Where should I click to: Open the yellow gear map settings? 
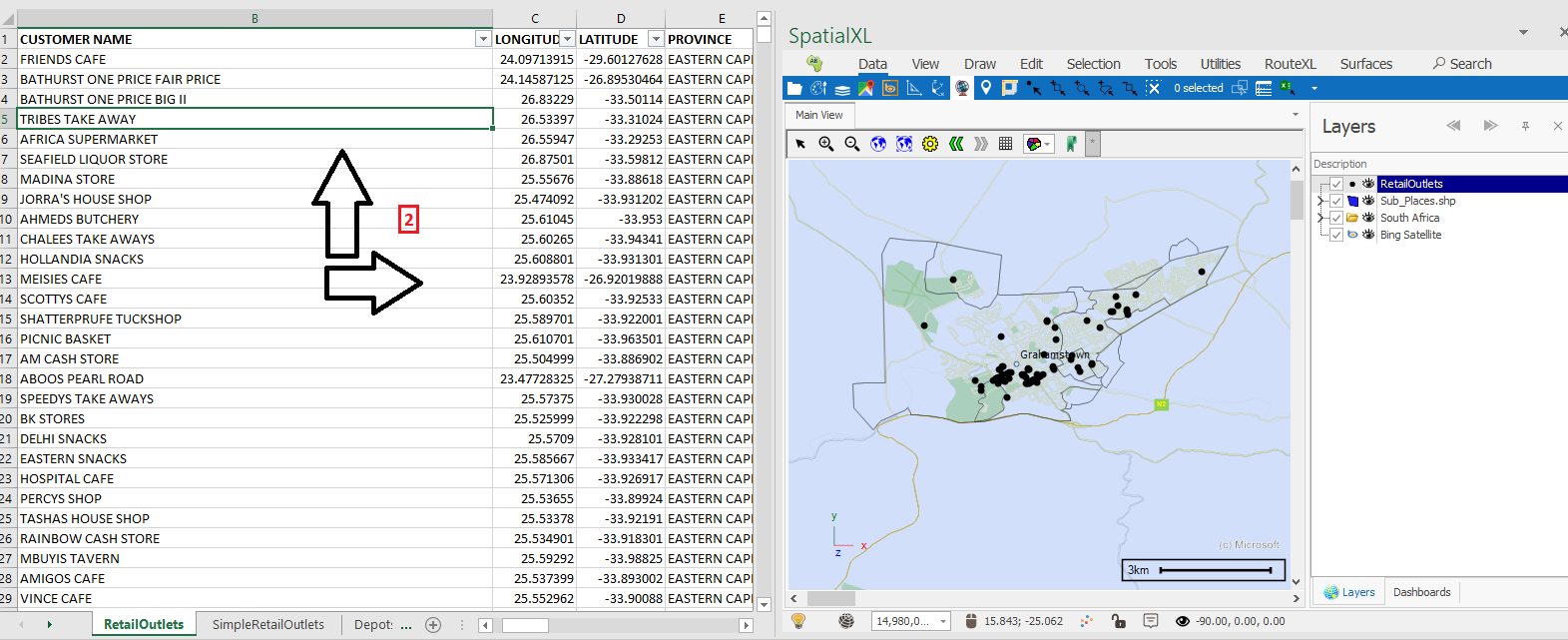[930, 144]
